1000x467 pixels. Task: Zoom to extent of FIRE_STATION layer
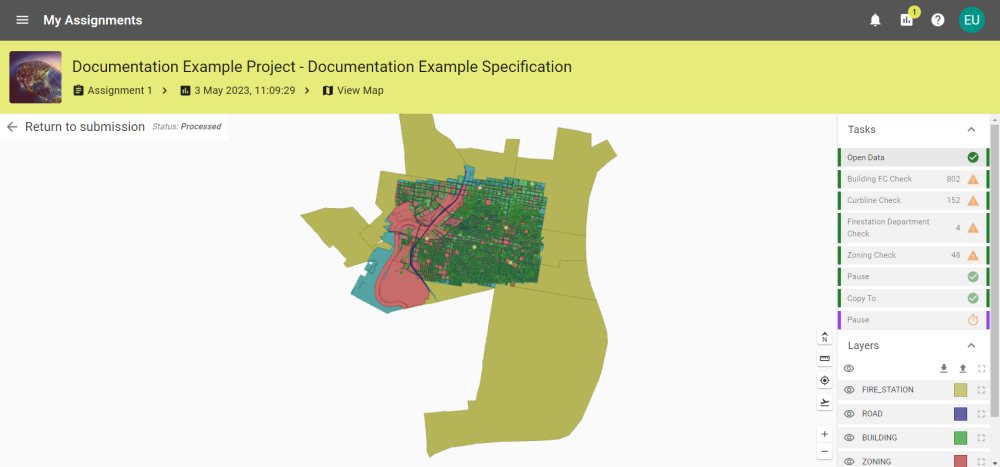pos(981,390)
